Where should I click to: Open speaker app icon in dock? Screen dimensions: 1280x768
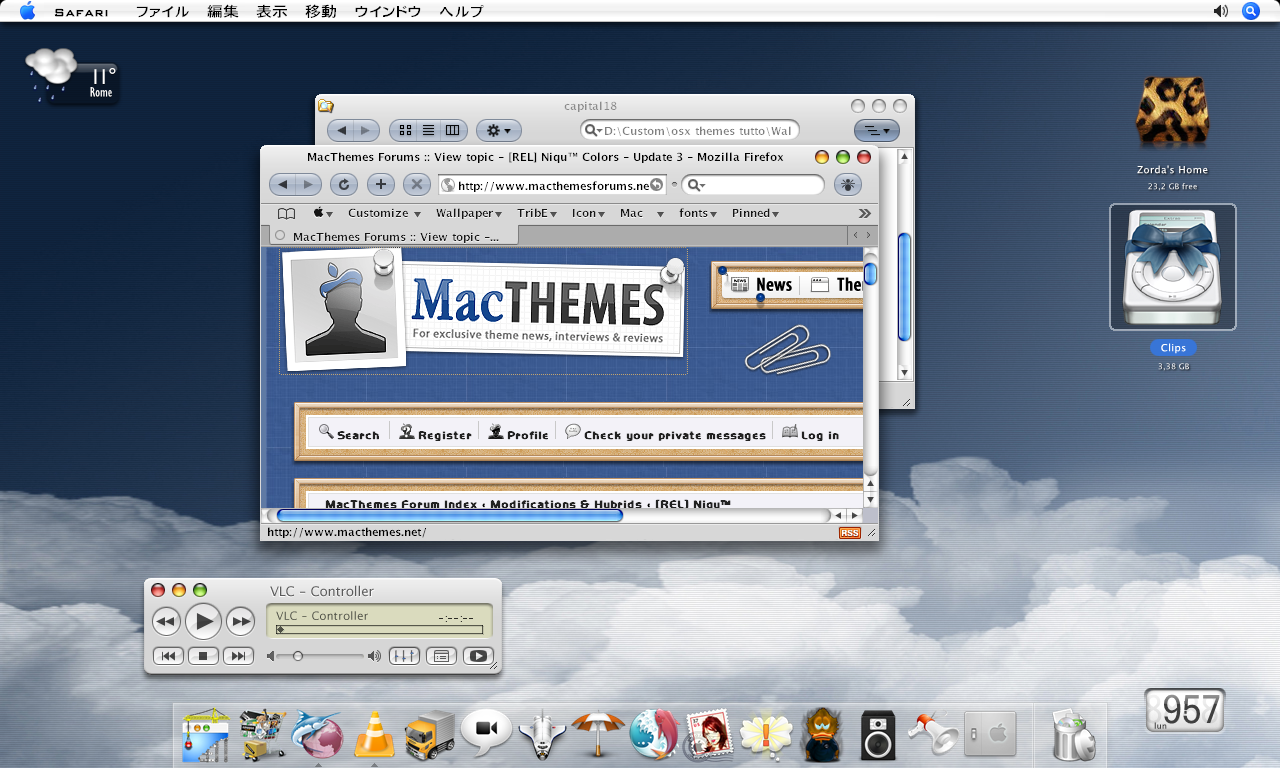879,736
